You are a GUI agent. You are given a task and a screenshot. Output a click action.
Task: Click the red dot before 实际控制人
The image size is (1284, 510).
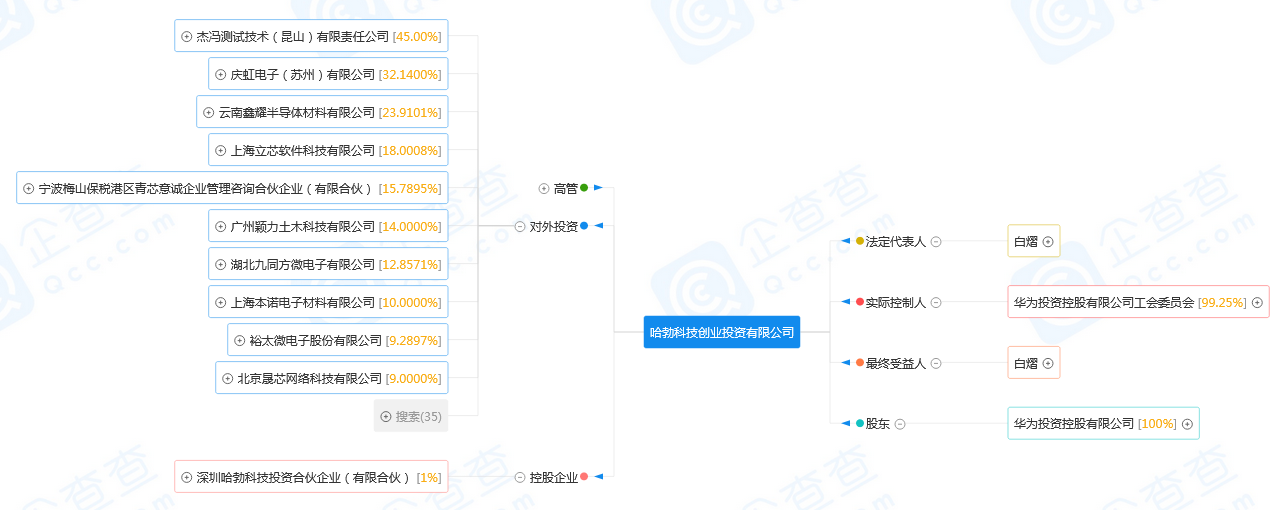tap(860, 302)
